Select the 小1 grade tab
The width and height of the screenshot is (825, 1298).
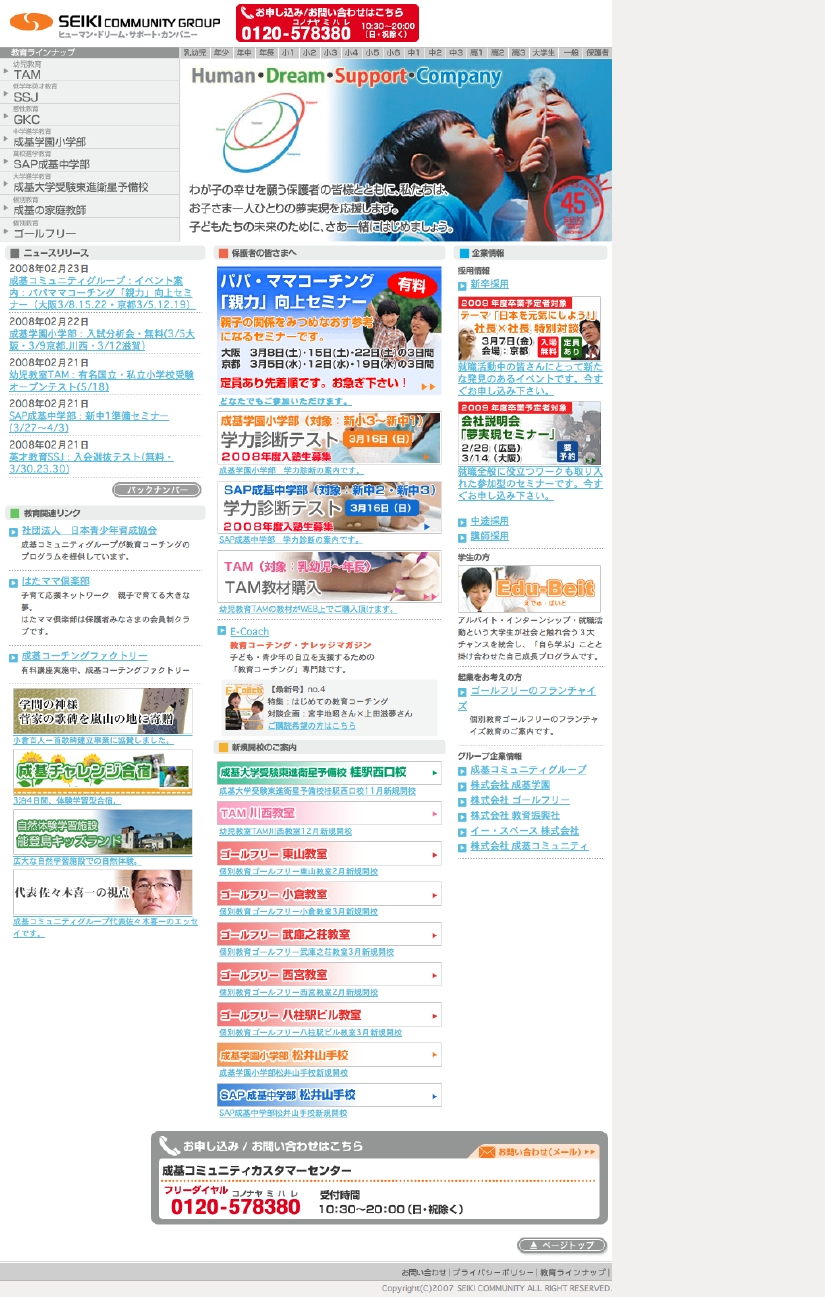coord(288,52)
